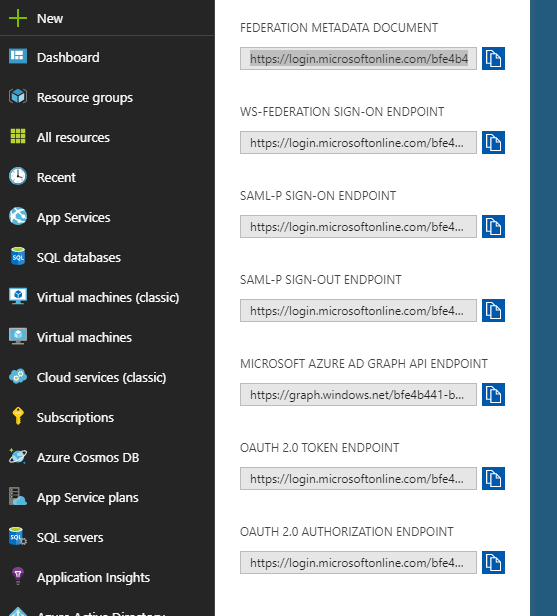Click the 'WS-FEDERATION SIGN-ON ENDPOINT' label

tap(342, 112)
